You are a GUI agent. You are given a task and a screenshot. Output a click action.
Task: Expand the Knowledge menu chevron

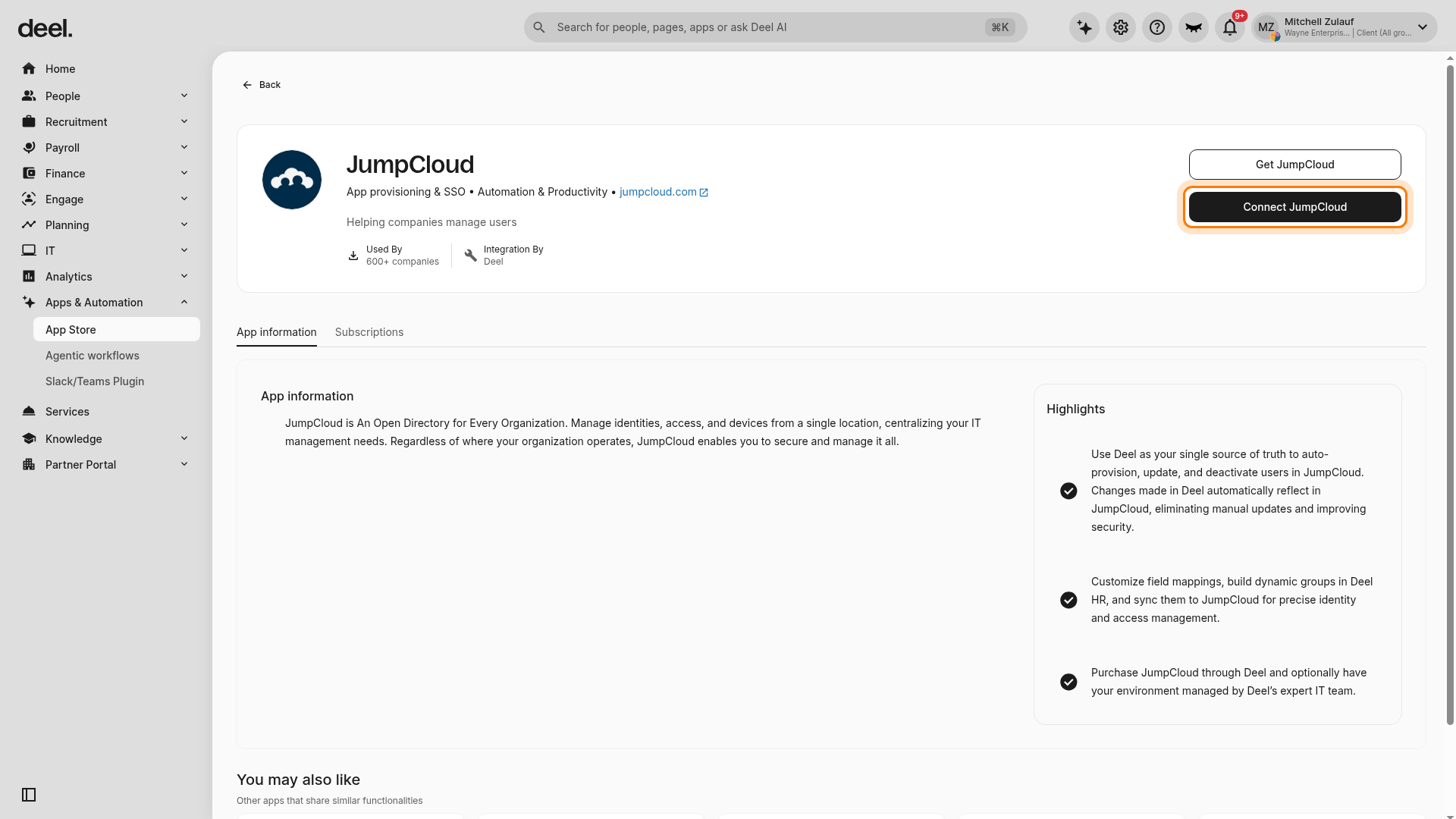pos(184,439)
